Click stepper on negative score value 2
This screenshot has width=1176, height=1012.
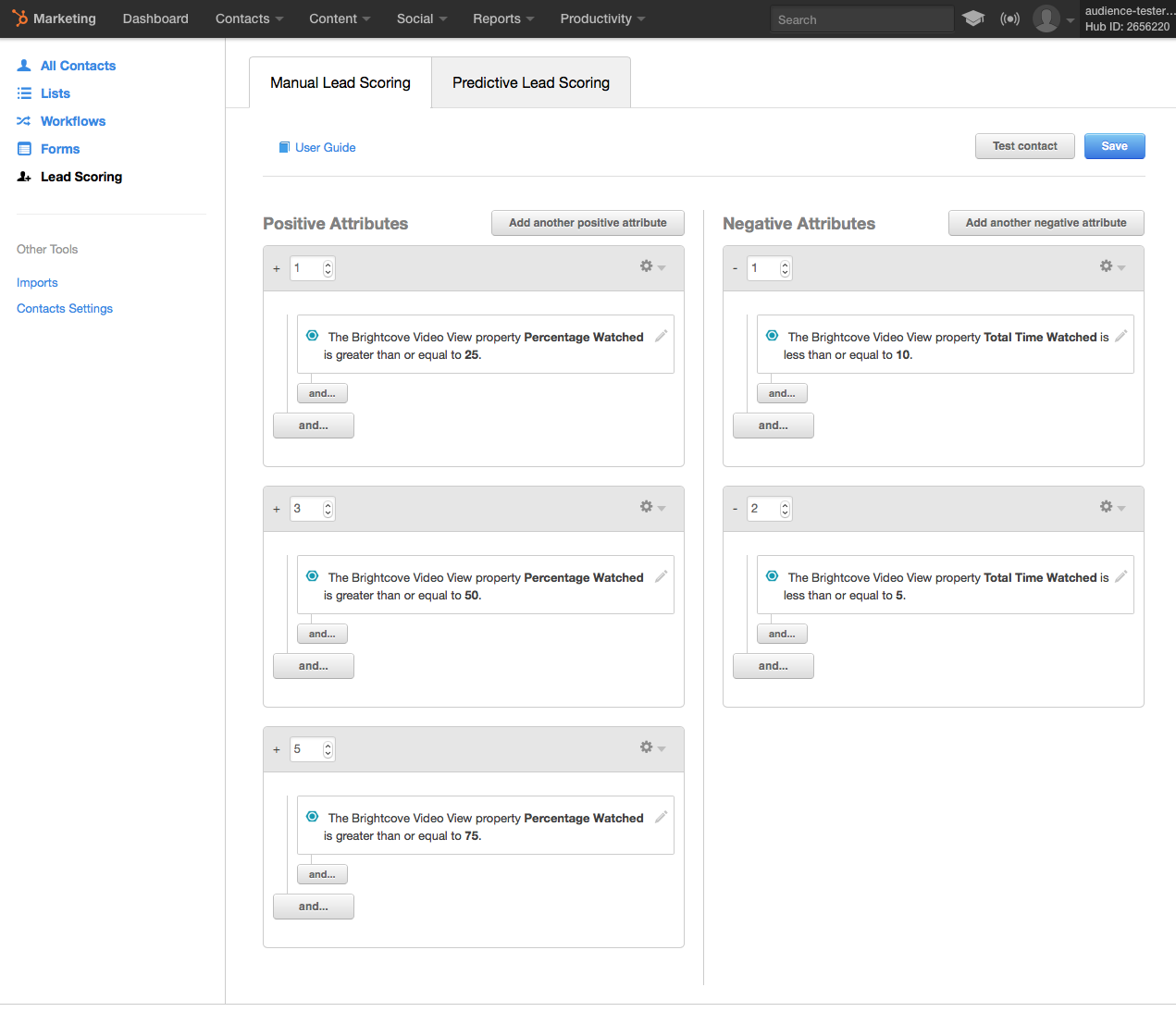(x=785, y=509)
